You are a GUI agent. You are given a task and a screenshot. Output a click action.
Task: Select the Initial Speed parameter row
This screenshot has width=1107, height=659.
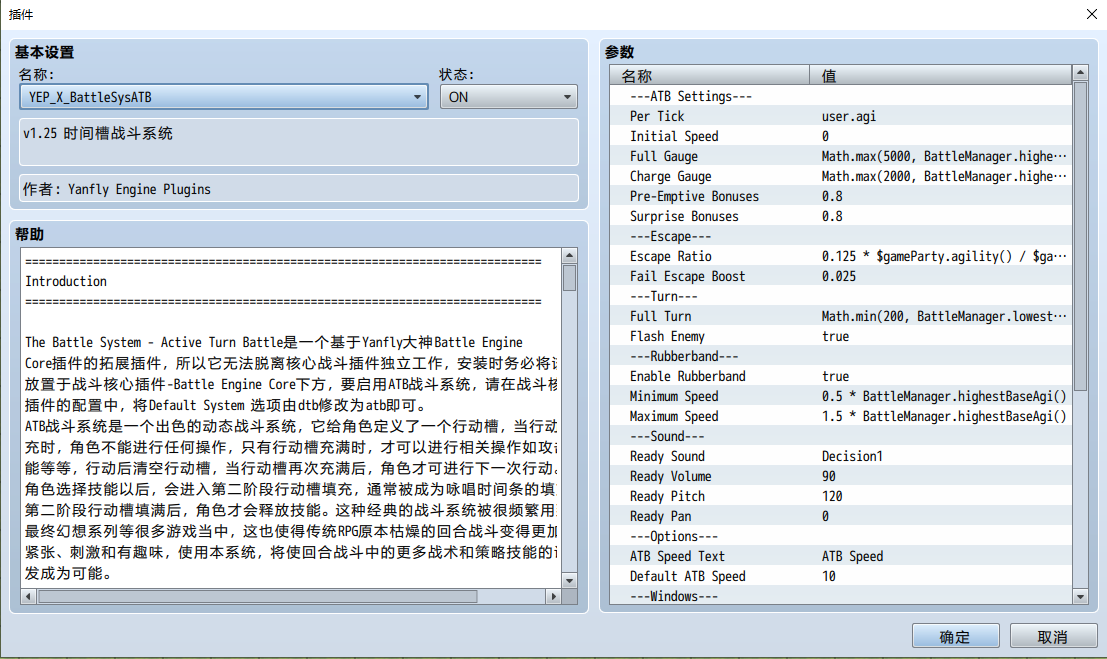pos(841,136)
